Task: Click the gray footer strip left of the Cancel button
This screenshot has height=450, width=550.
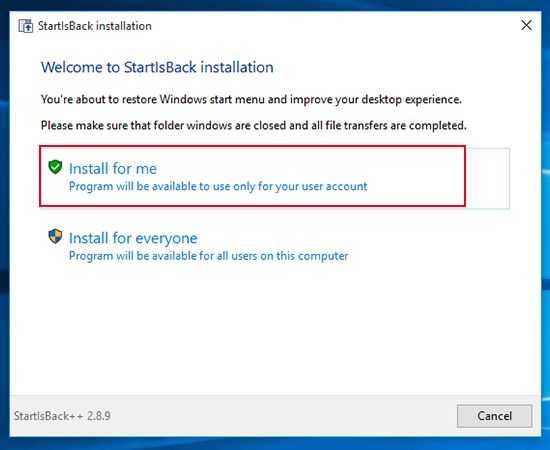Action: [x=281, y=416]
